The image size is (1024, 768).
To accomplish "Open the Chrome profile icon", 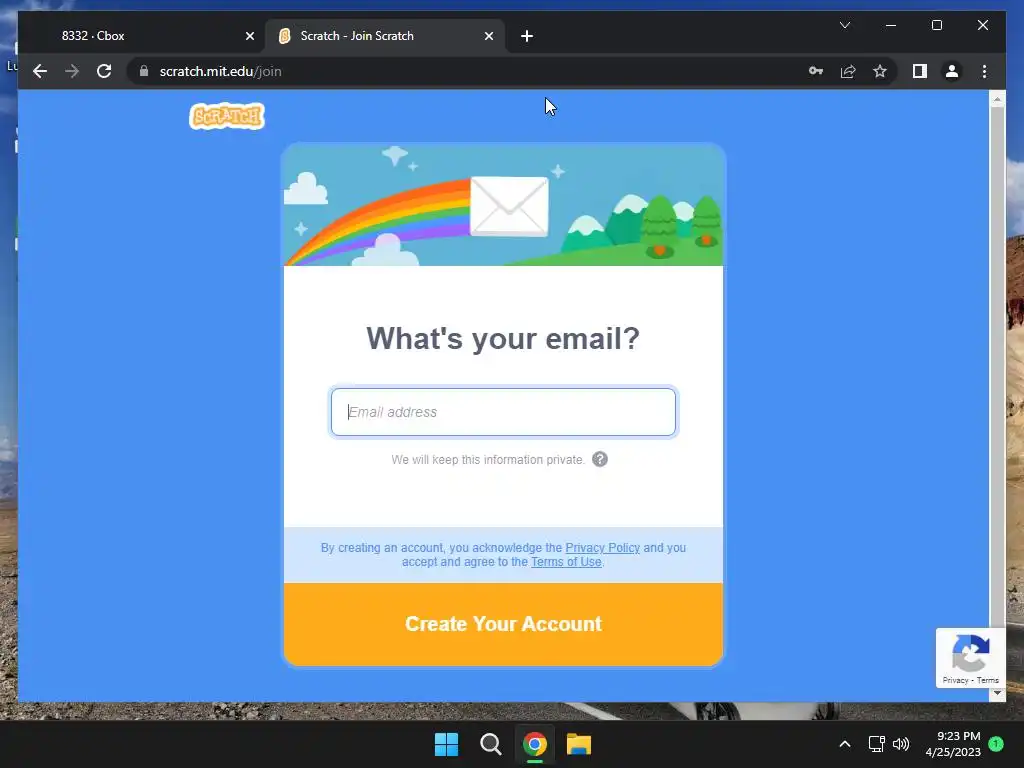I will [x=952, y=71].
